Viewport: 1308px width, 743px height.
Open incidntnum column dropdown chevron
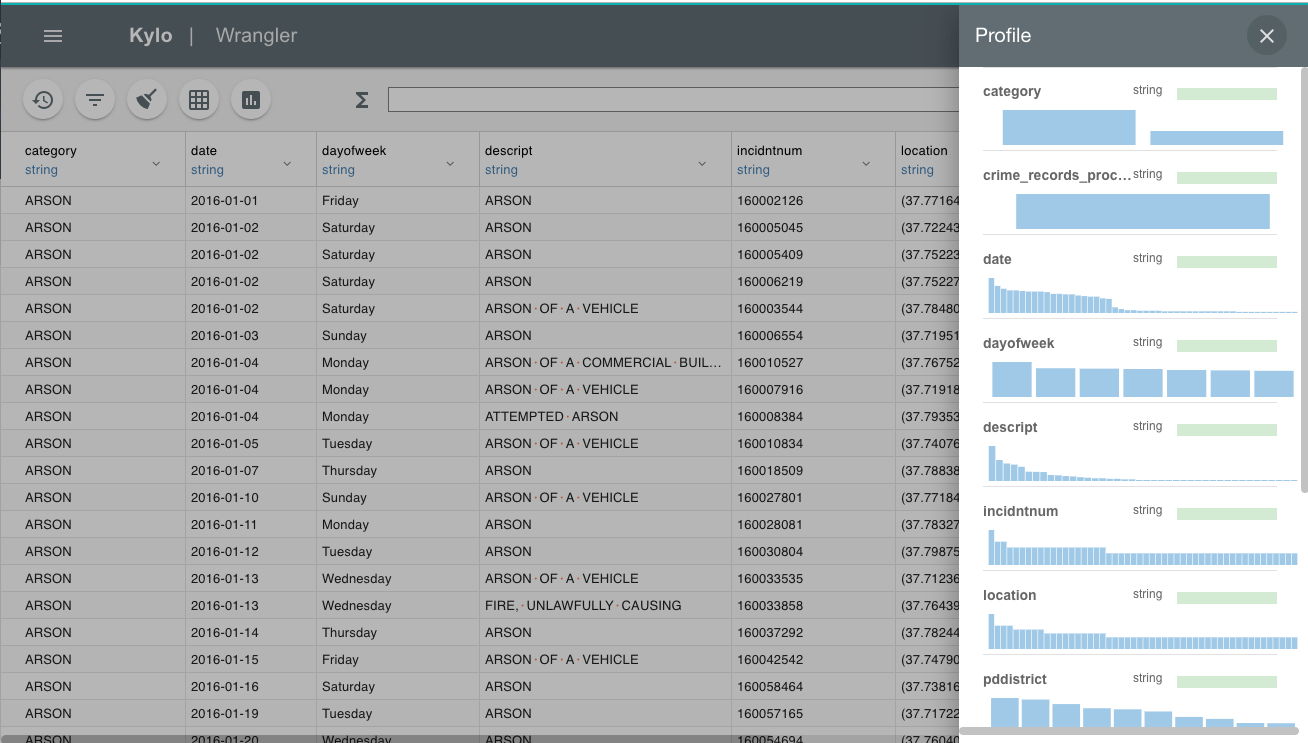(x=867, y=163)
